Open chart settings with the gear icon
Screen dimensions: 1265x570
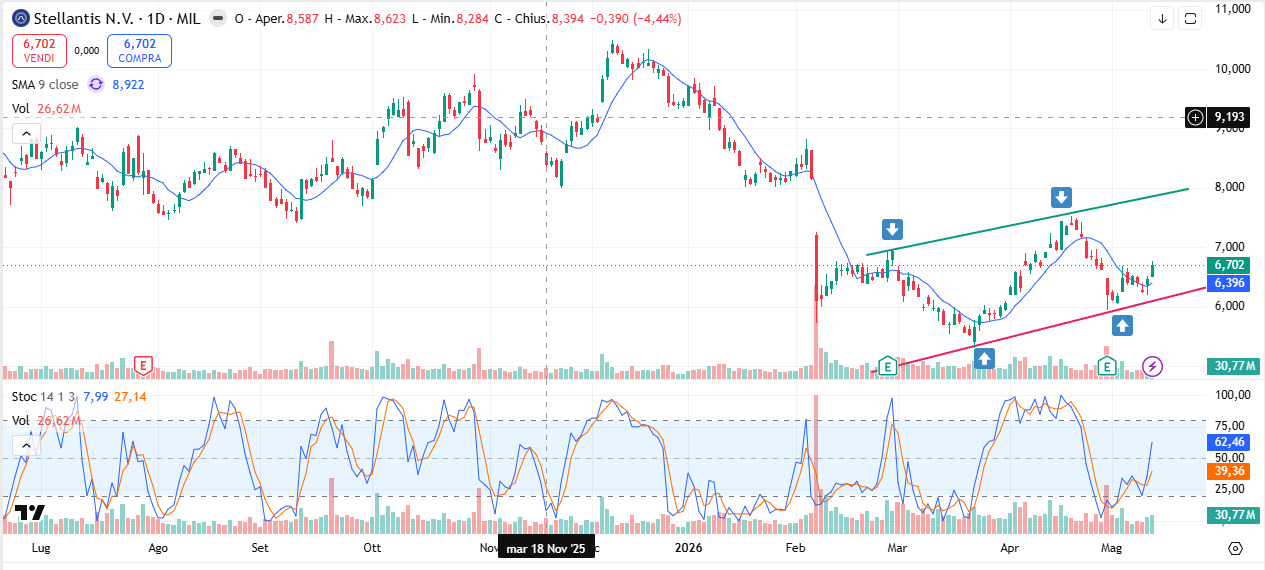[1235, 548]
